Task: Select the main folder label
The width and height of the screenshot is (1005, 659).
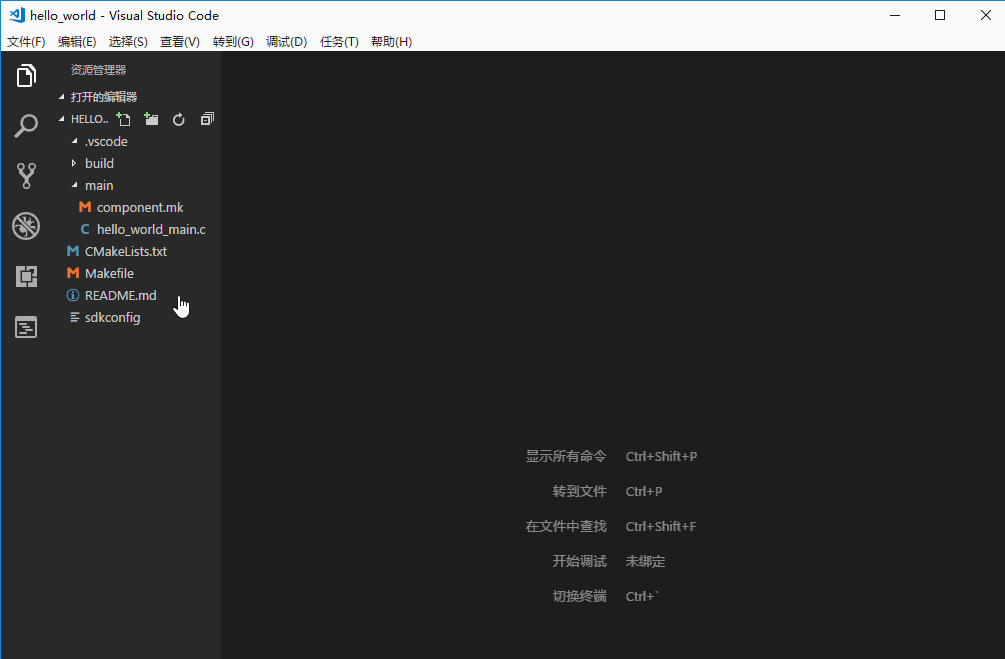Action: 99,185
